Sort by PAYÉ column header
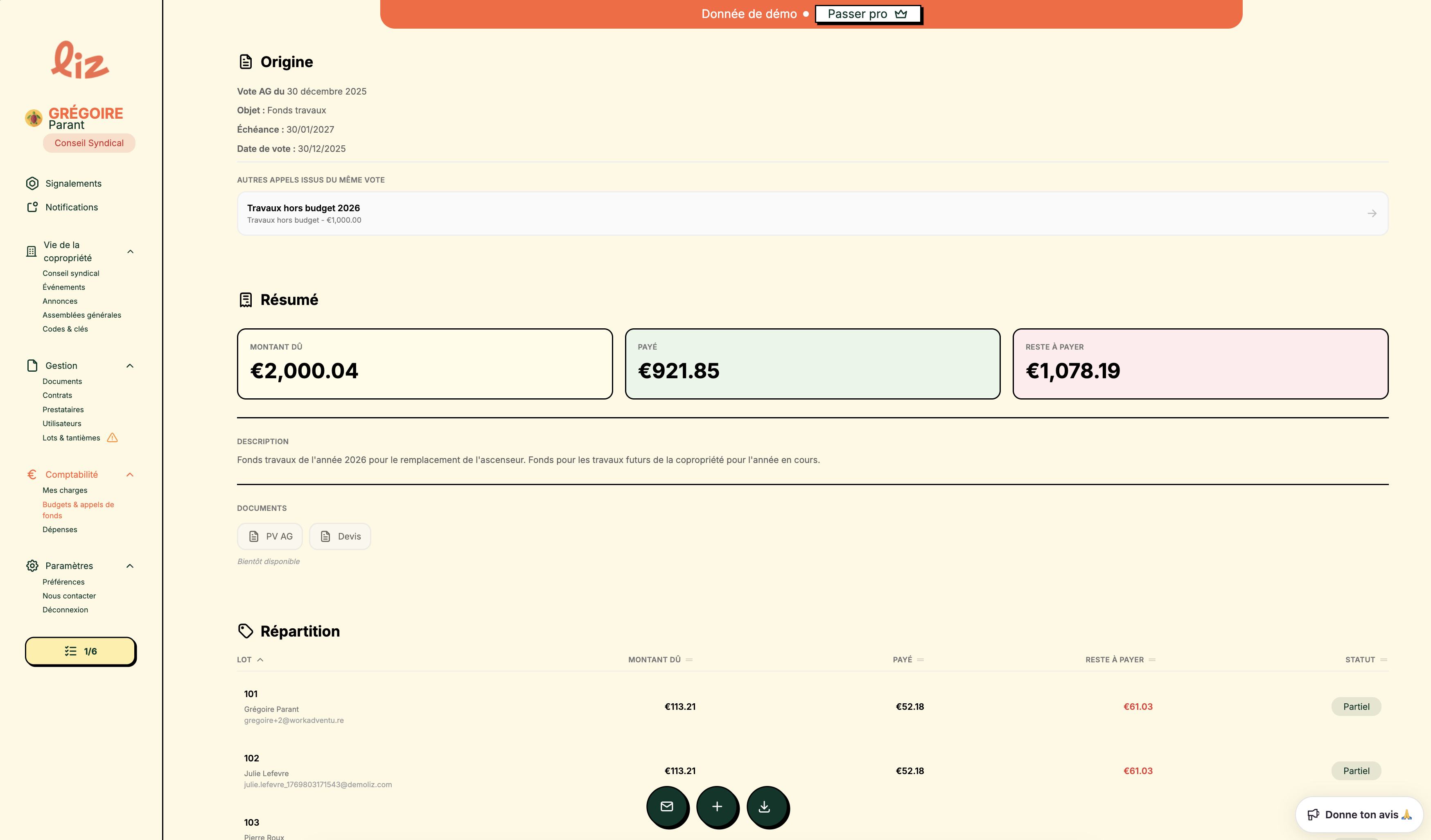 908,659
